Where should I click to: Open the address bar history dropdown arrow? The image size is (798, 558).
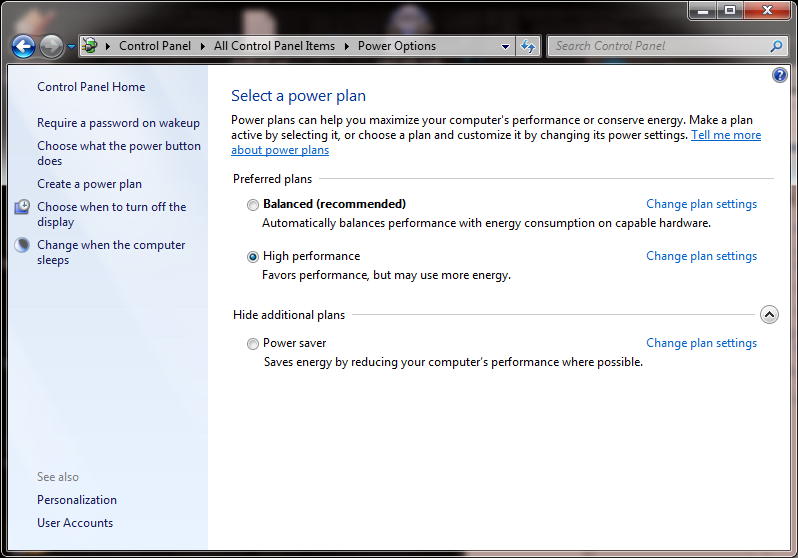[x=505, y=46]
